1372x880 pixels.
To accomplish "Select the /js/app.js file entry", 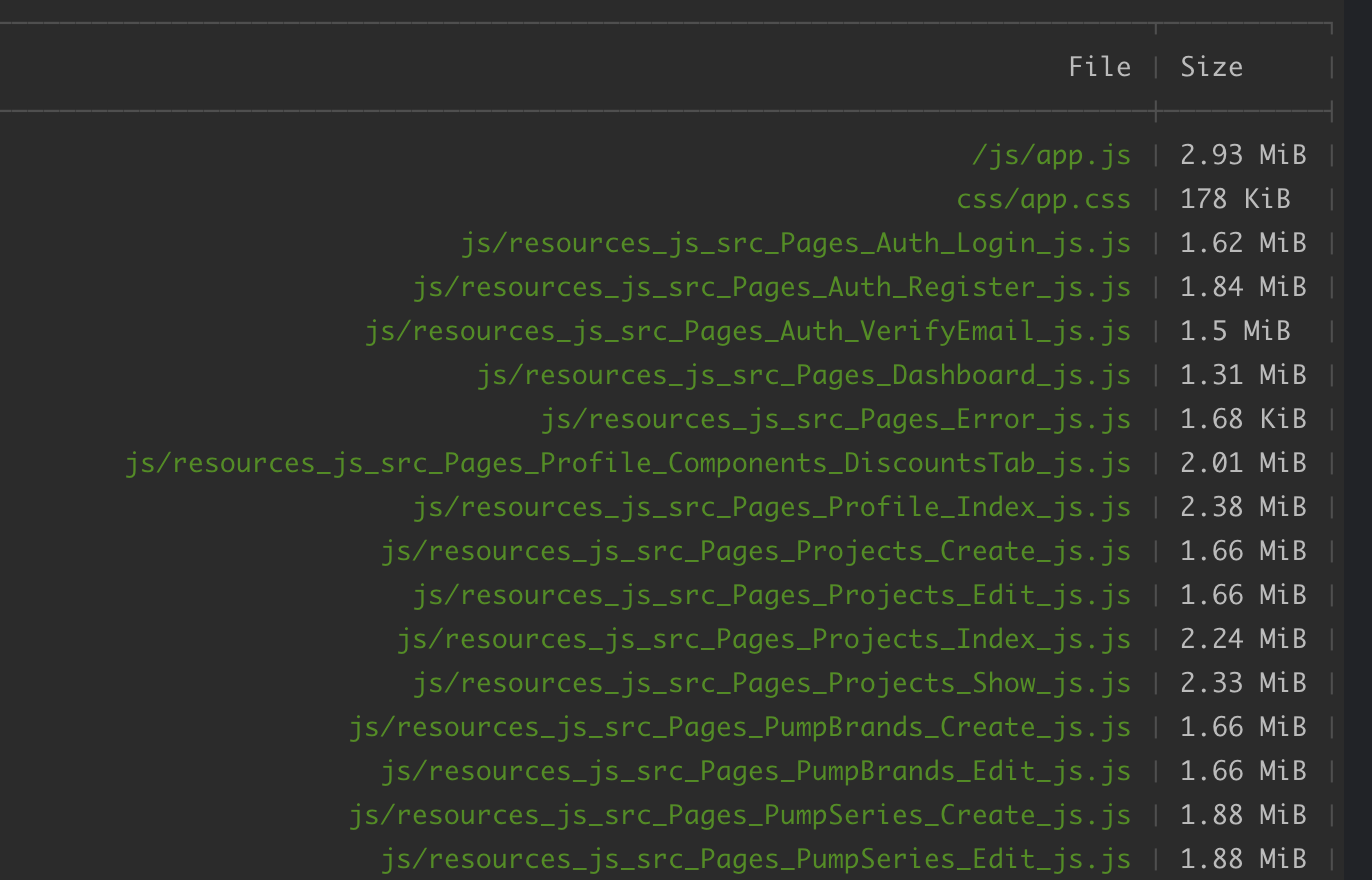I will click(x=1050, y=155).
